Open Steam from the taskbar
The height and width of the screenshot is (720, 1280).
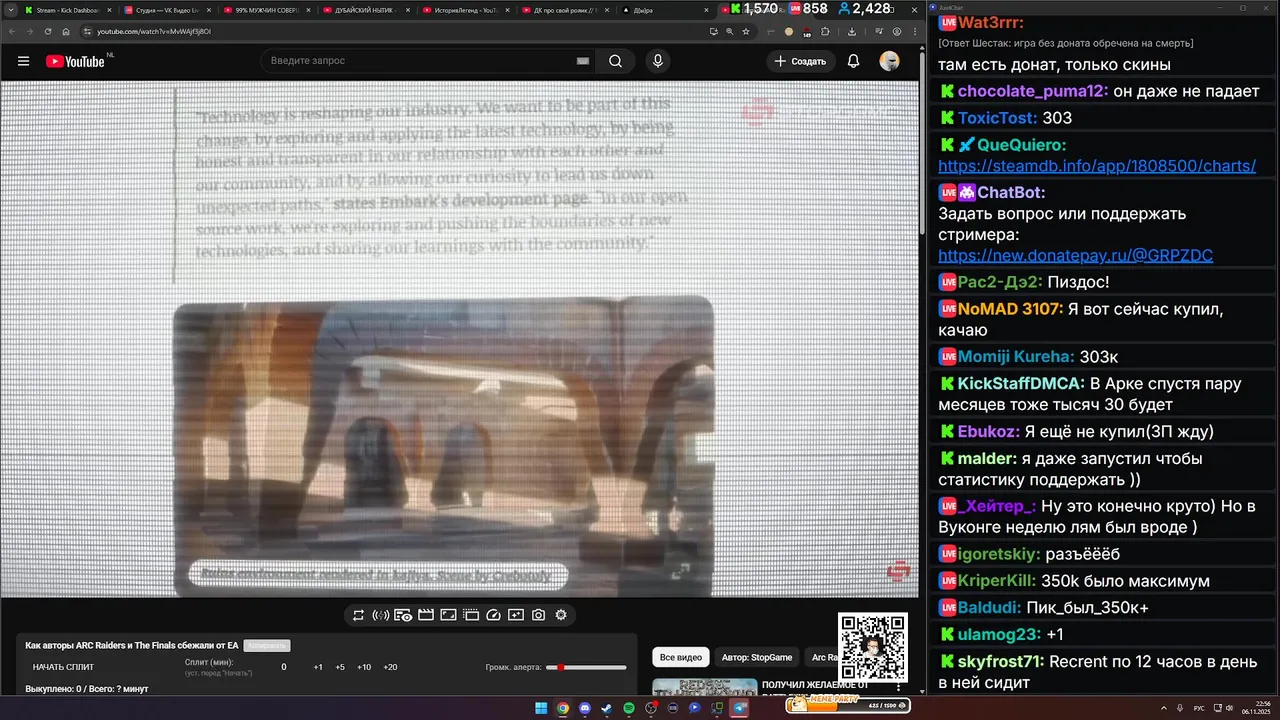tap(607, 708)
